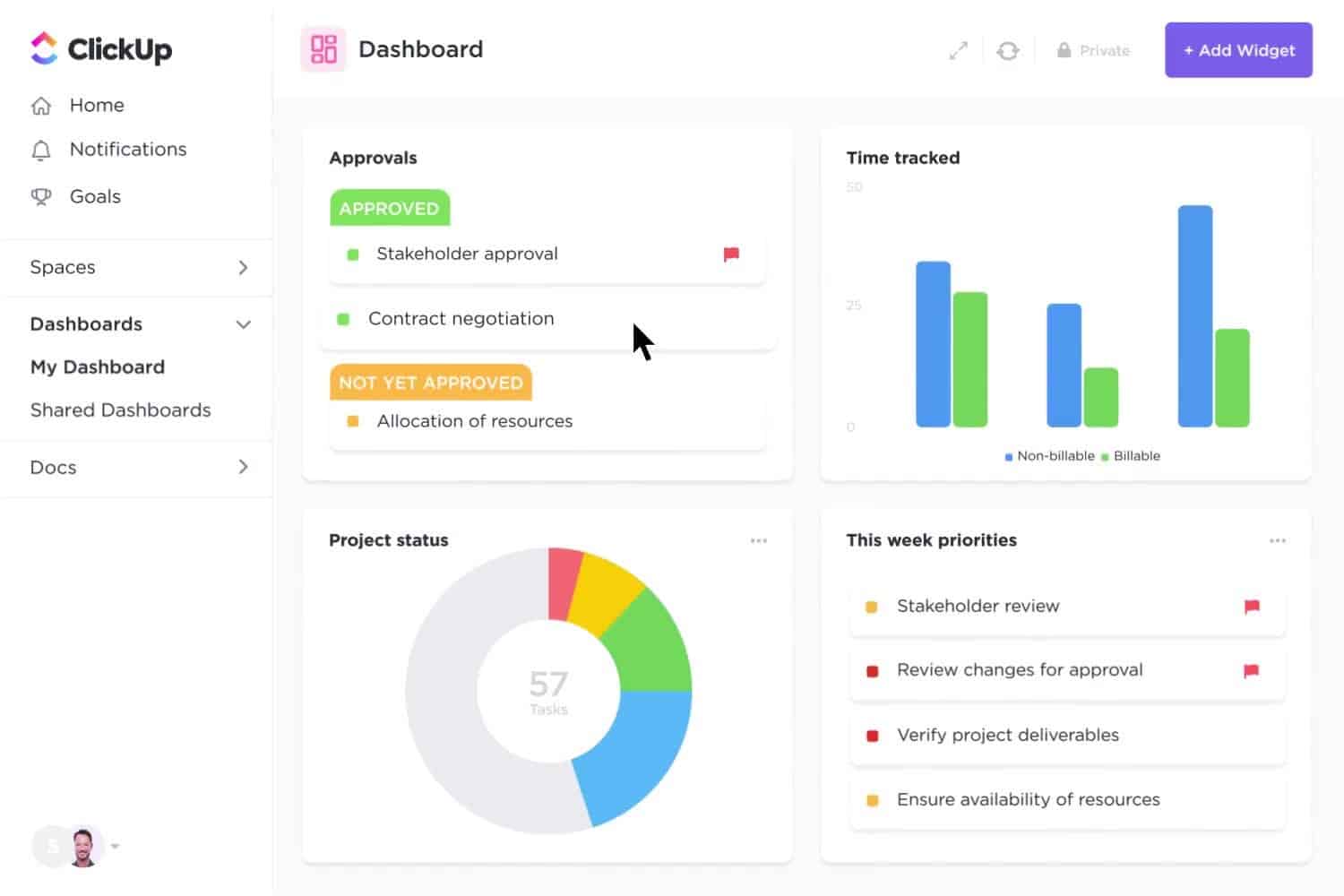This screenshot has width=1344, height=896.
Task: Select the Goals trophy icon
Action: click(x=42, y=196)
